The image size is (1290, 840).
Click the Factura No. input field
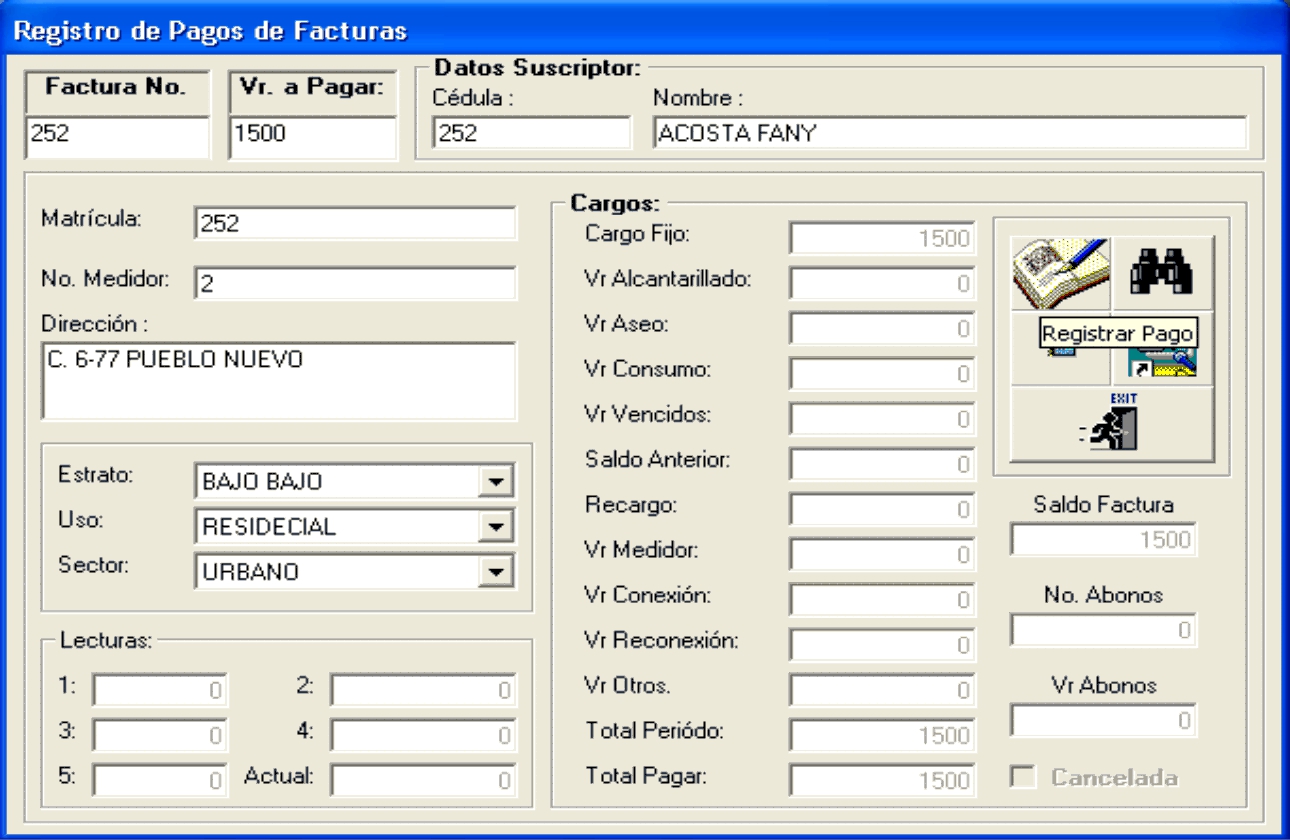[118, 135]
